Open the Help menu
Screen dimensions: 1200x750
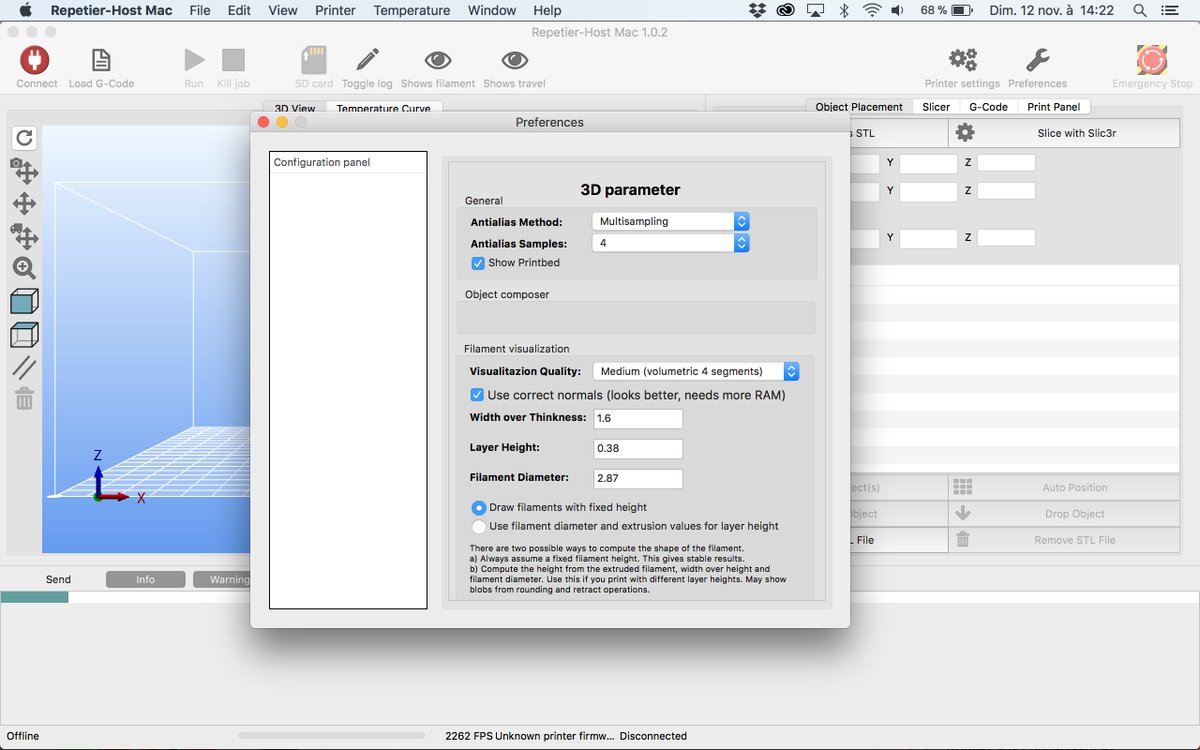(547, 10)
